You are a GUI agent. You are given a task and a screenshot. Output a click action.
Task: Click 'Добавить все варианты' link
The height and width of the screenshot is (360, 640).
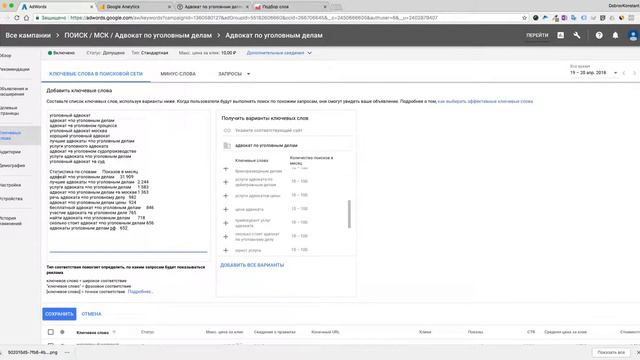click(x=252, y=265)
